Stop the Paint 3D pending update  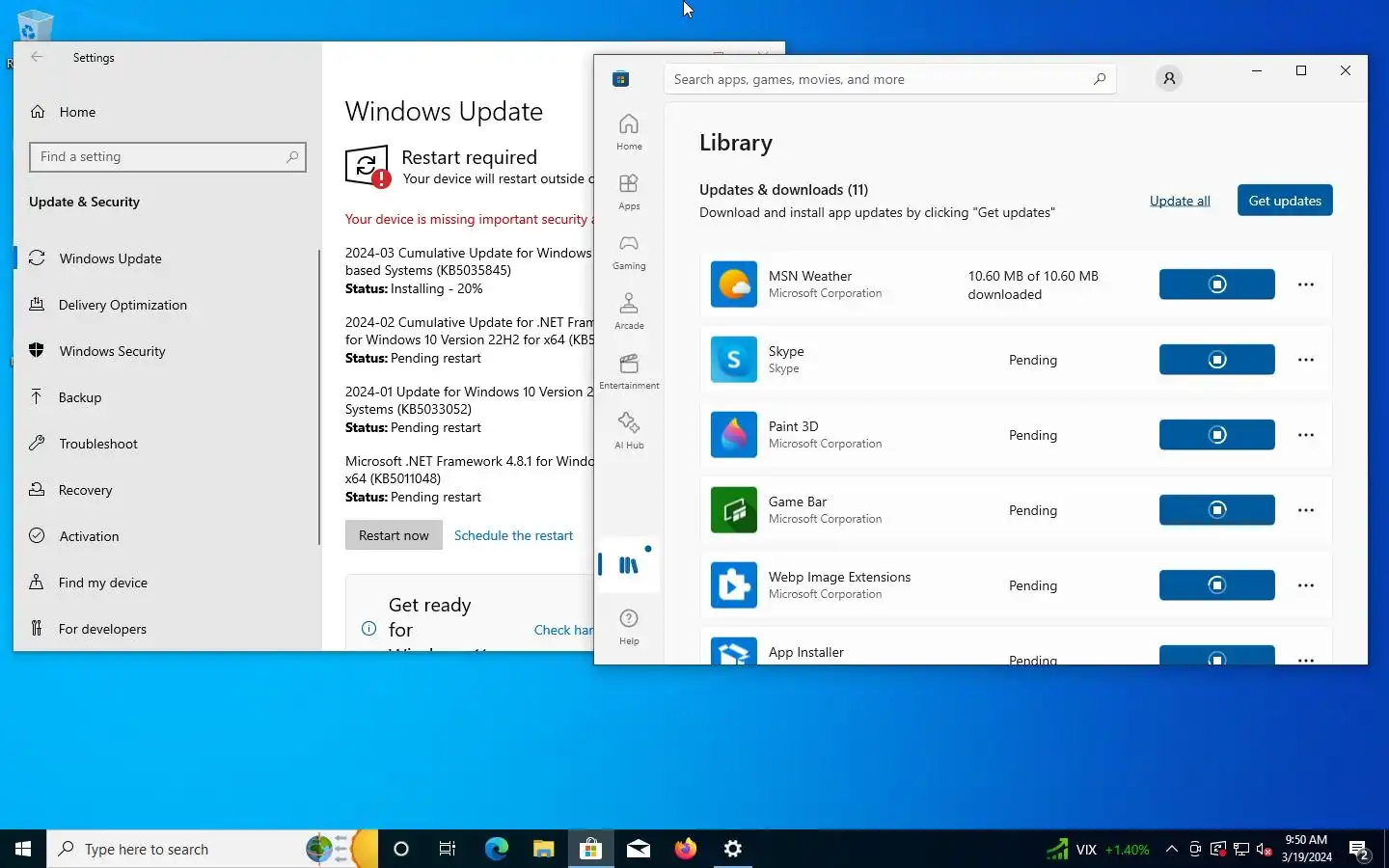pos(1217,435)
